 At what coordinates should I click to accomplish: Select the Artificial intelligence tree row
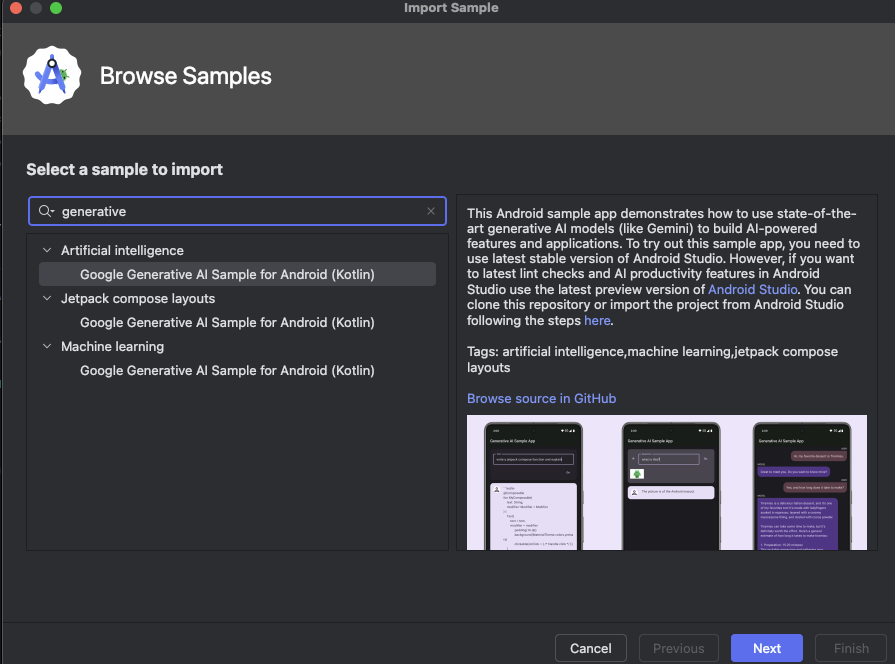(237, 251)
